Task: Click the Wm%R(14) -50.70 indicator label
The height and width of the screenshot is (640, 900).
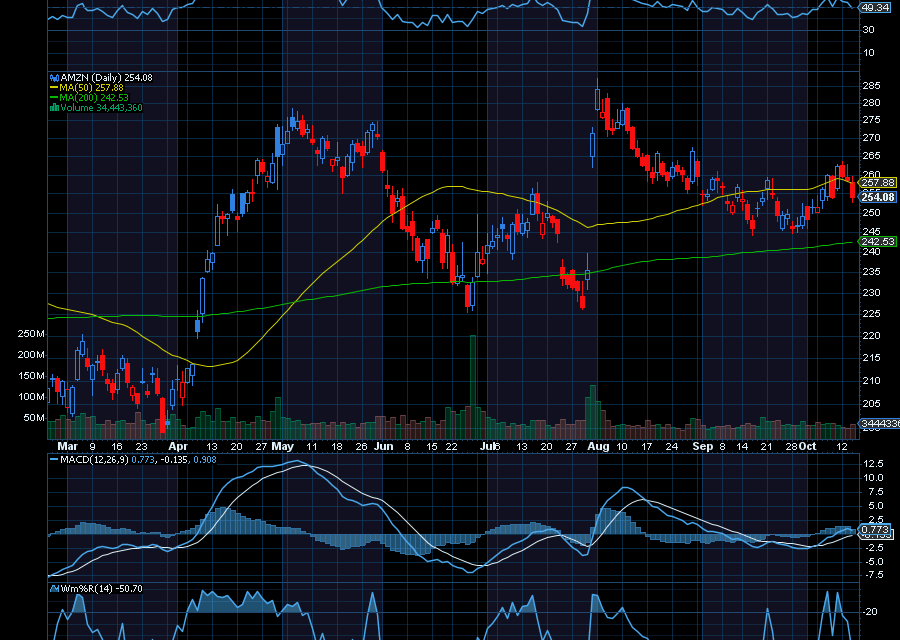Action: [x=101, y=588]
